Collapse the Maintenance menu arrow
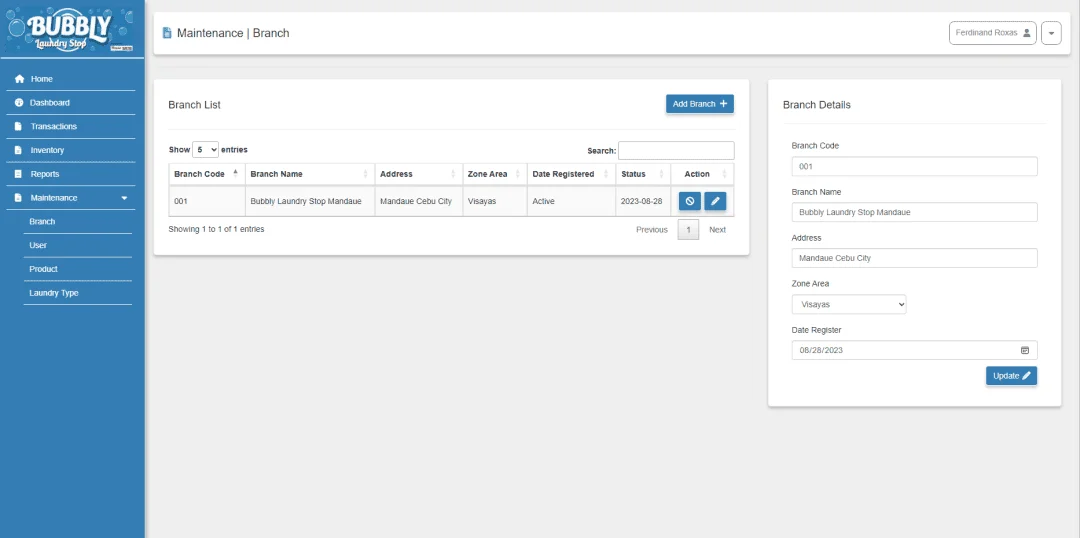The image size is (1080, 538). (x=124, y=198)
